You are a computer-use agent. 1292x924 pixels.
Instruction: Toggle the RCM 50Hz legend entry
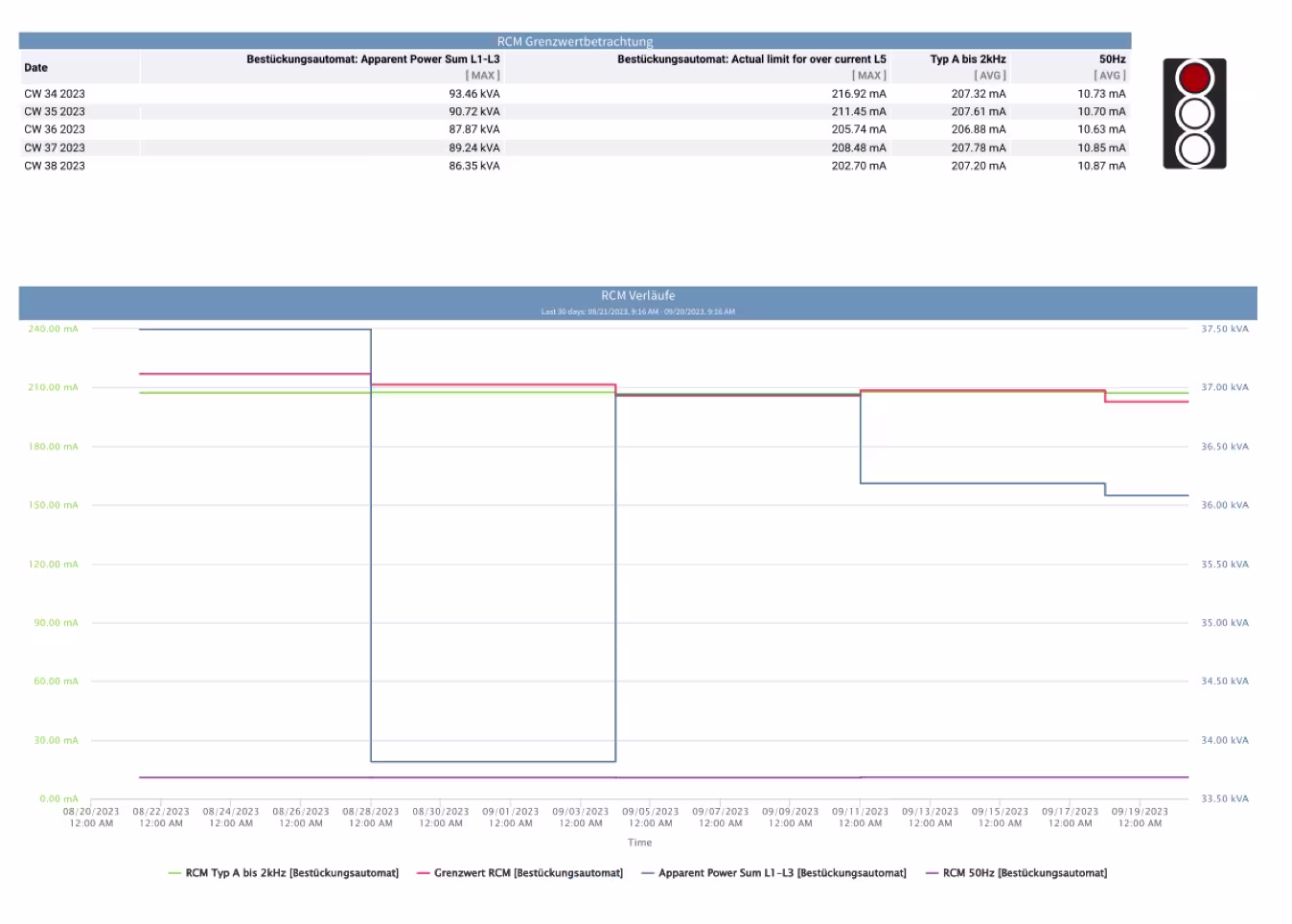(x=1024, y=873)
